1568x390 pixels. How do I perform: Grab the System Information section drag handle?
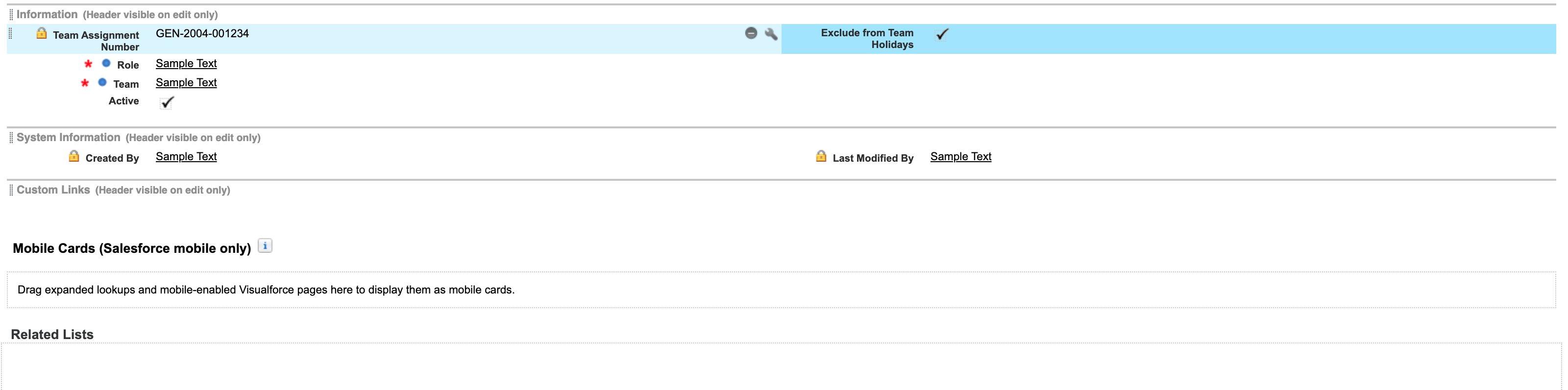11,138
